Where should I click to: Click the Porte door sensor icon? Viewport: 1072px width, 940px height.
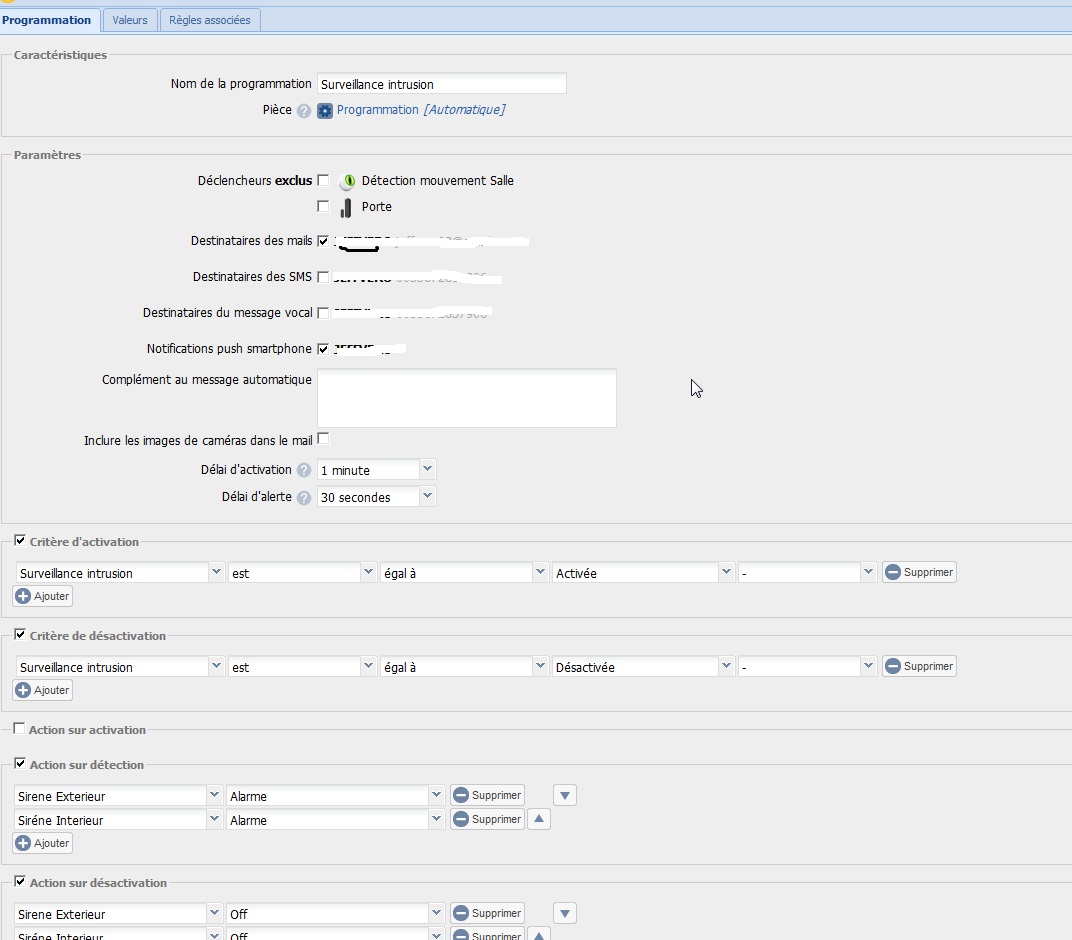point(346,208)
